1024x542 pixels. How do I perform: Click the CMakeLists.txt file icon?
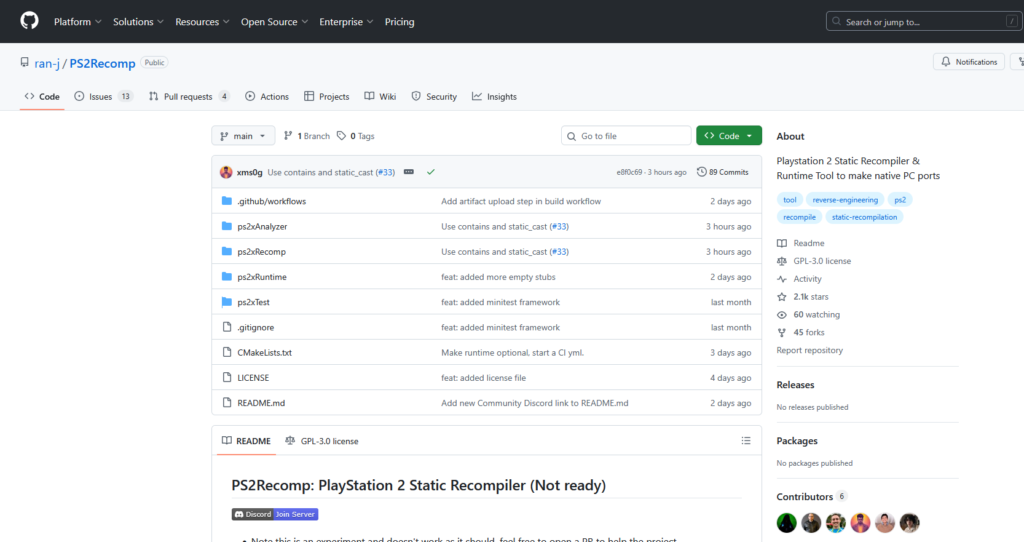point(227,352)
